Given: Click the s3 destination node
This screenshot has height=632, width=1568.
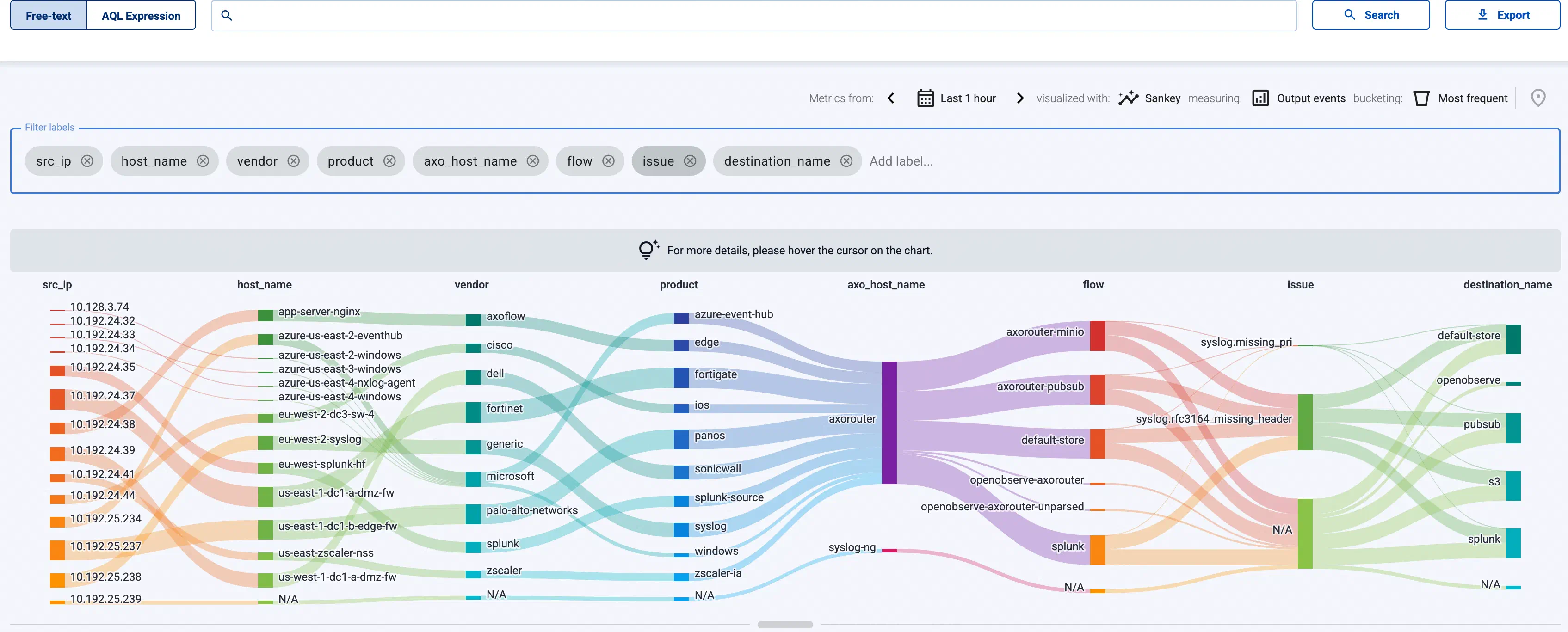Looking at the screenshot, I should (1512, 485).
